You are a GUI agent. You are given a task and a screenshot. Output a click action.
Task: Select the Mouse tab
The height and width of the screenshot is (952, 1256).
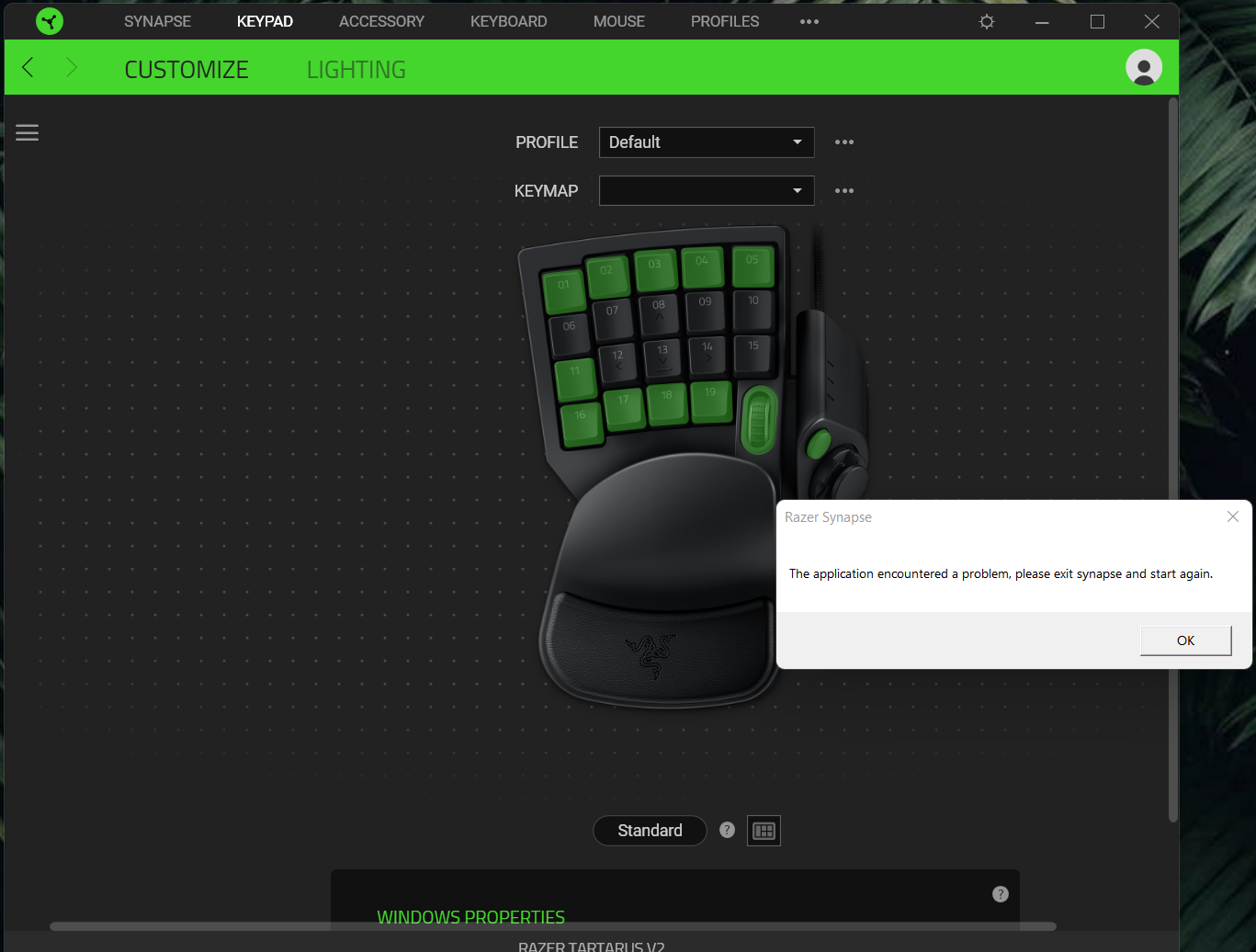click(x=618, y=21)
